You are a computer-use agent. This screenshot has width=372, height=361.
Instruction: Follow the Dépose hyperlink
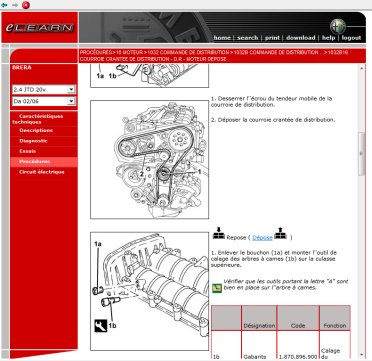coord(262,238)
